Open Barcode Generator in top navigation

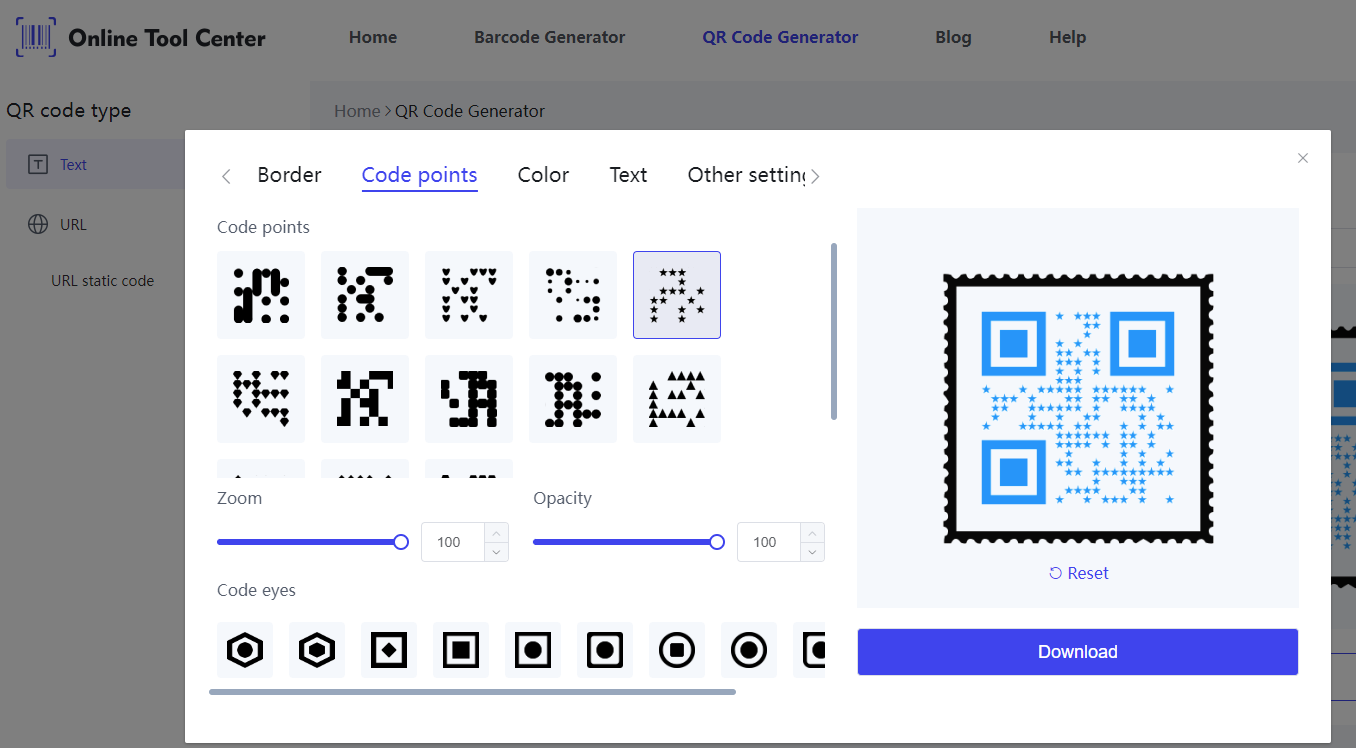[x=549, y=37]
